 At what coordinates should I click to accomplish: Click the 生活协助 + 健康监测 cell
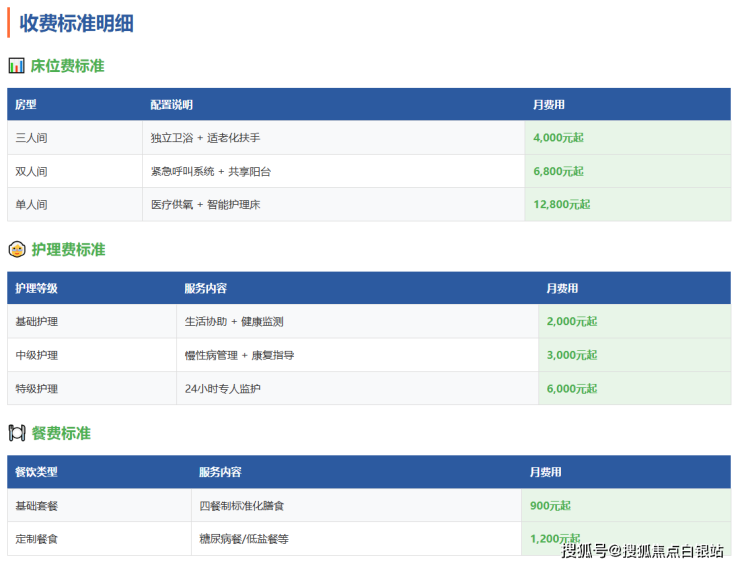[x=357, y=322]
